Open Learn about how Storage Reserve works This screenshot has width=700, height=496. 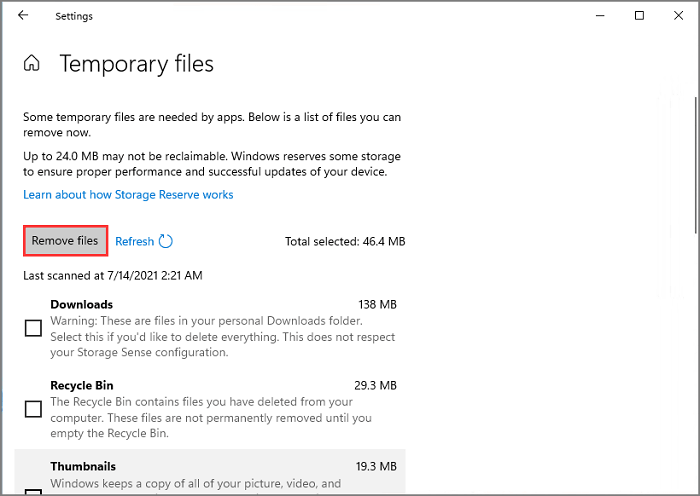(128, 194)
